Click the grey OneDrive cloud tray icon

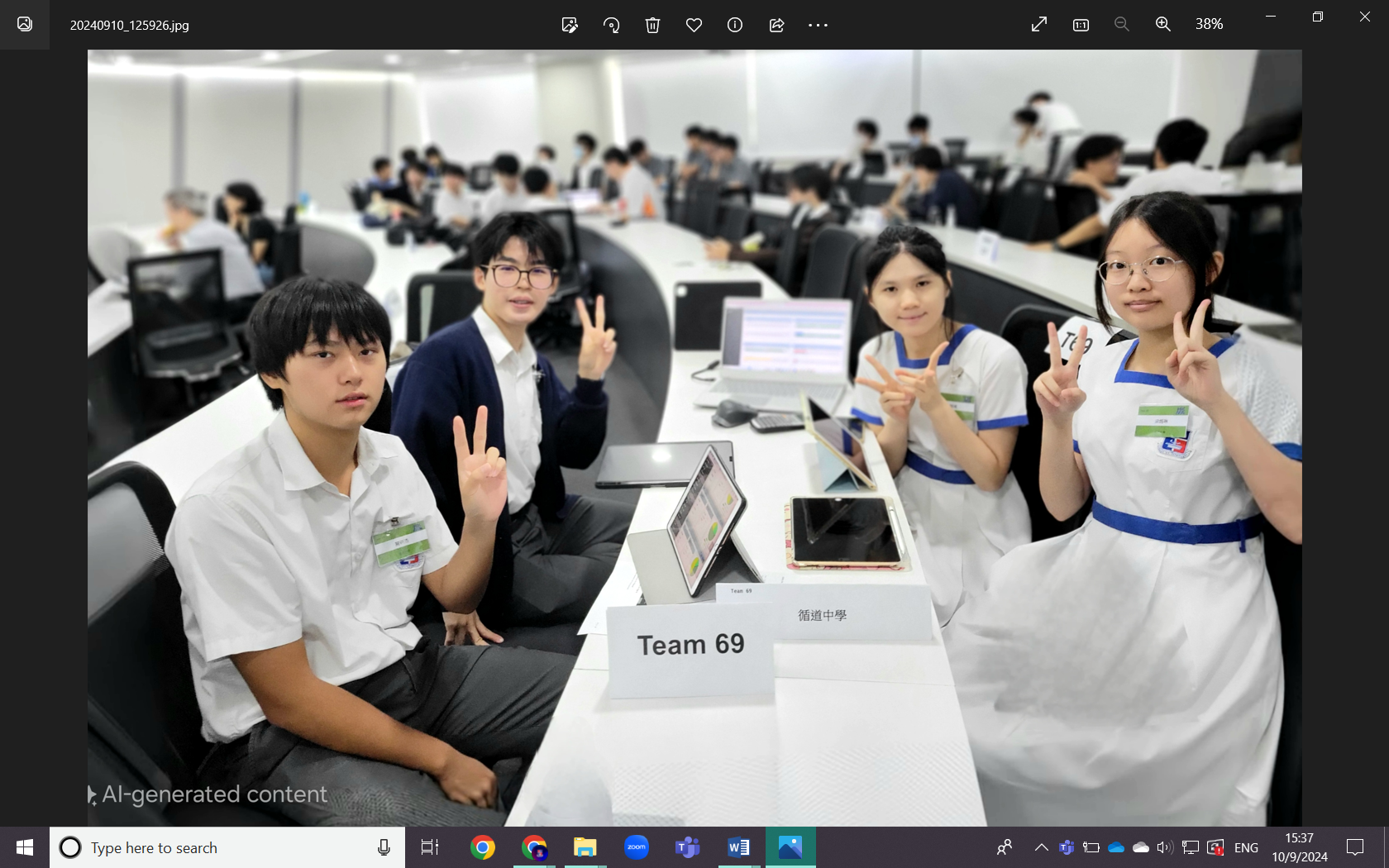click(1141, 847)
